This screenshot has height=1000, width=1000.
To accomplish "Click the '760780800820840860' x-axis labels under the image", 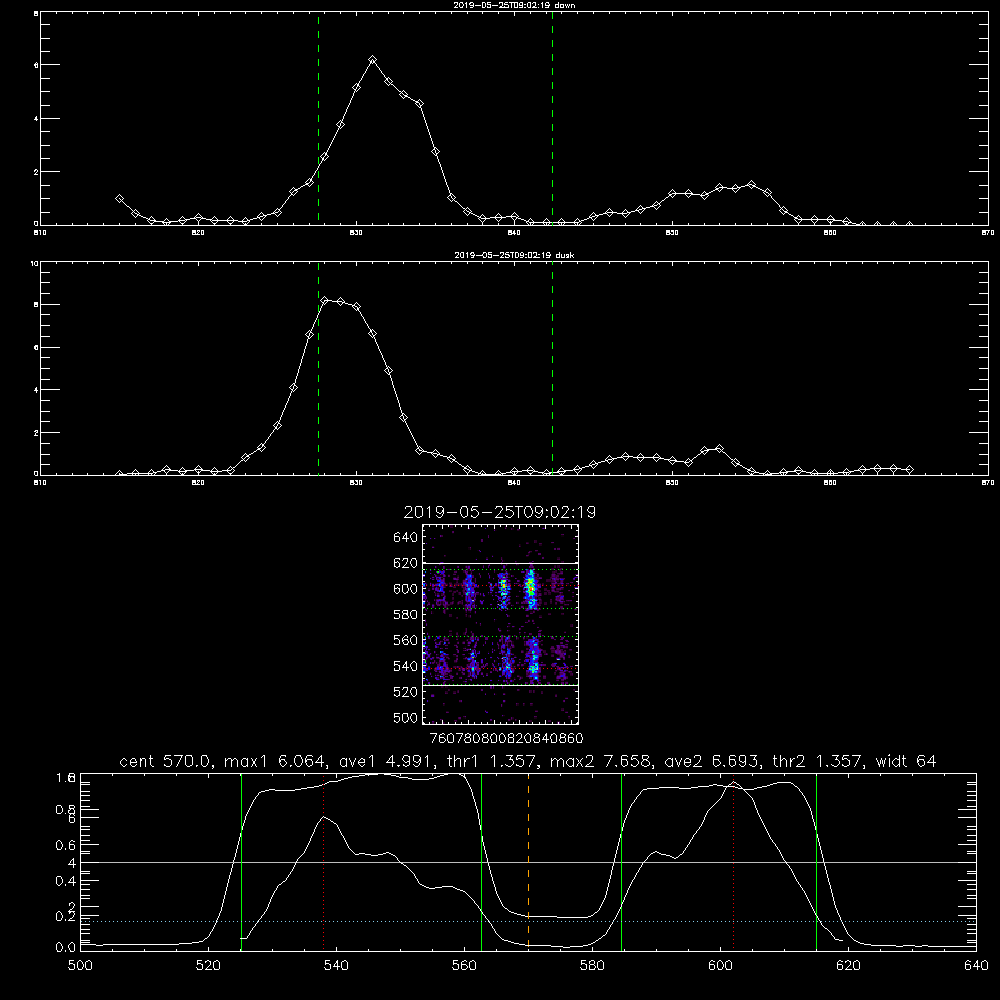I will point(506,738).
